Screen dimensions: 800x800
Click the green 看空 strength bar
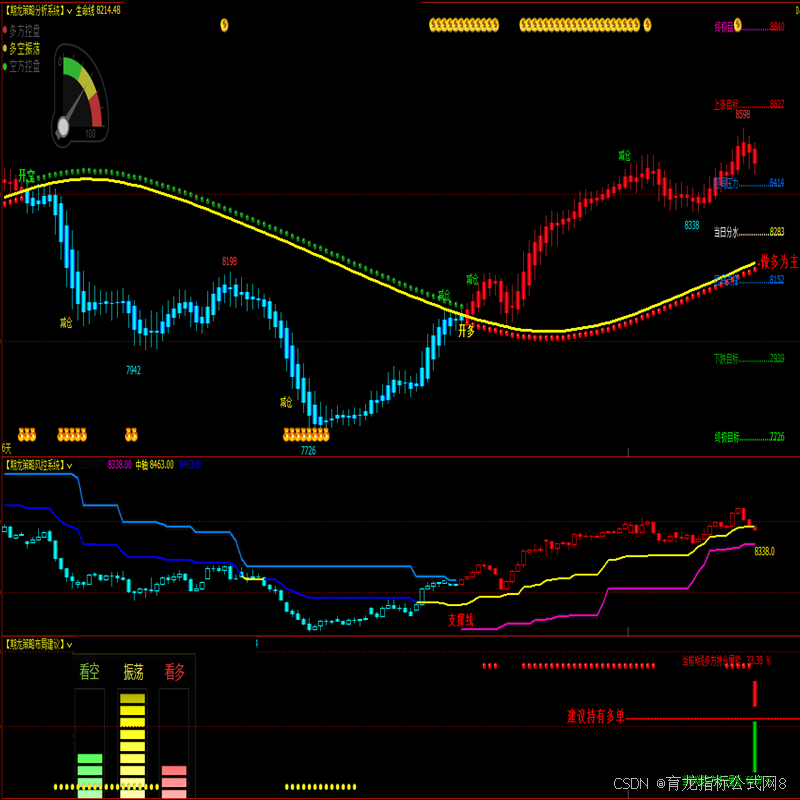90,776
